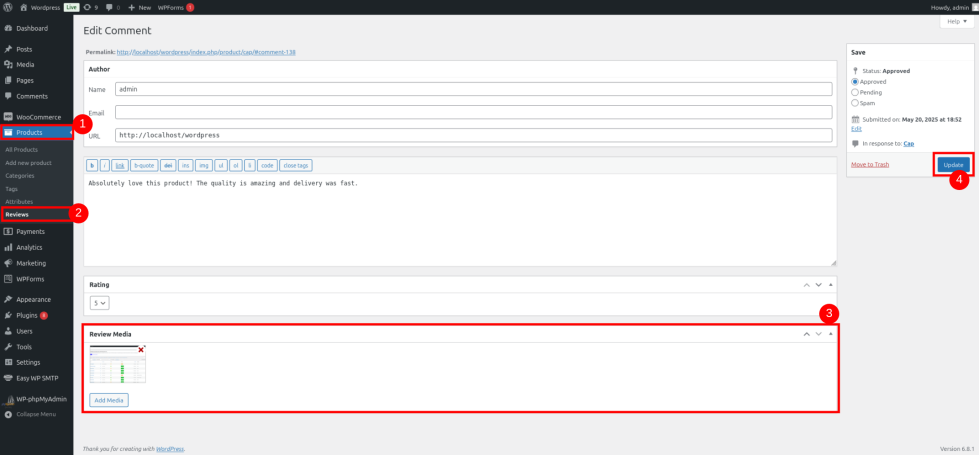The image size is (979, 455).
Task: Insert list item with li quicktag
Action: coord(250,165)
